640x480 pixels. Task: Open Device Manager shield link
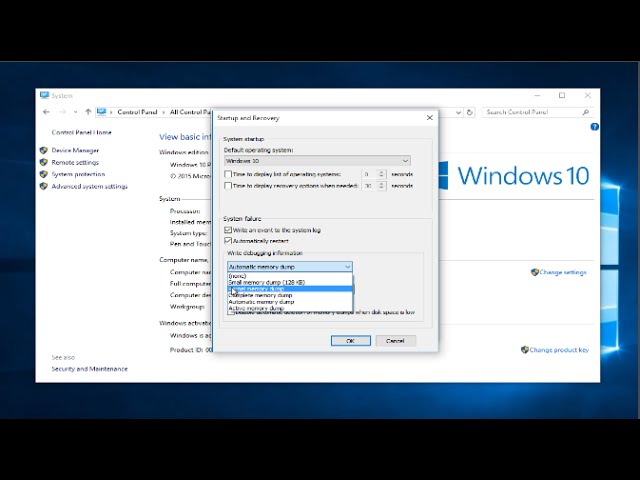(x=75, y=150)
